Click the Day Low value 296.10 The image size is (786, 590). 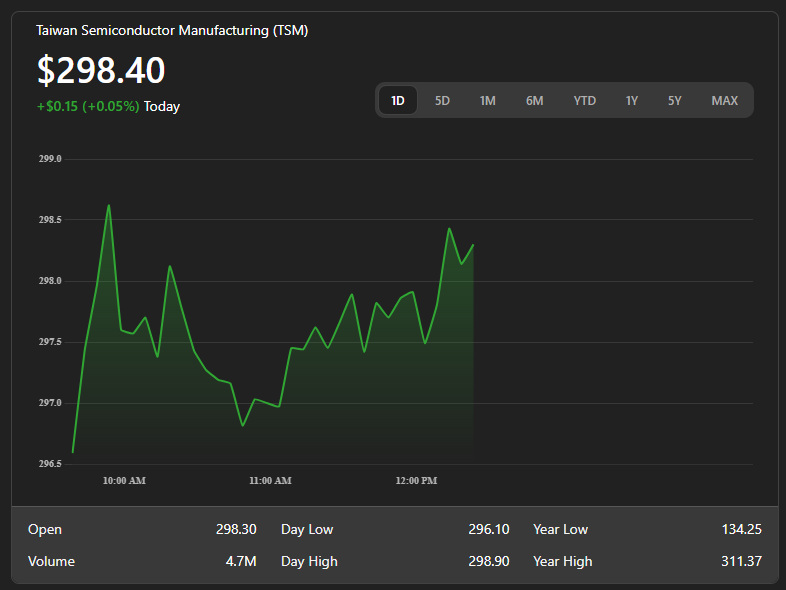(x=489, y=529)
